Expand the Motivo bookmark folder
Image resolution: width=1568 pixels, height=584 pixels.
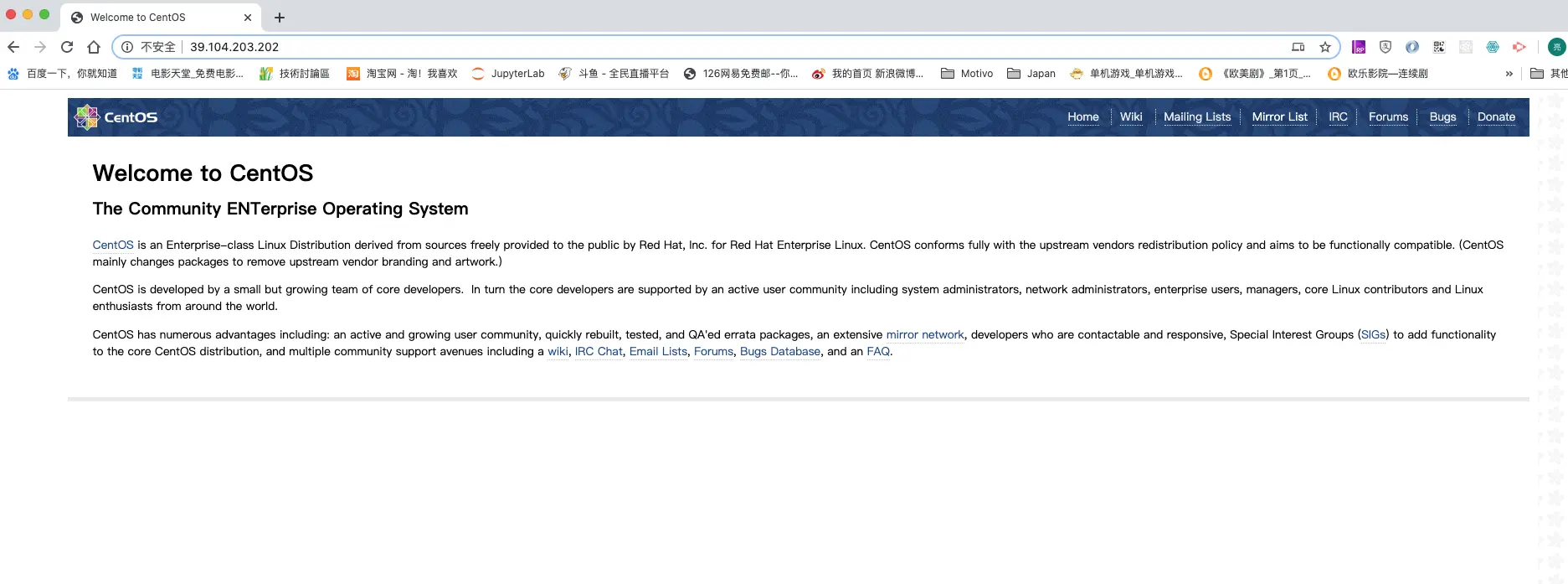(x=967, y=74)
